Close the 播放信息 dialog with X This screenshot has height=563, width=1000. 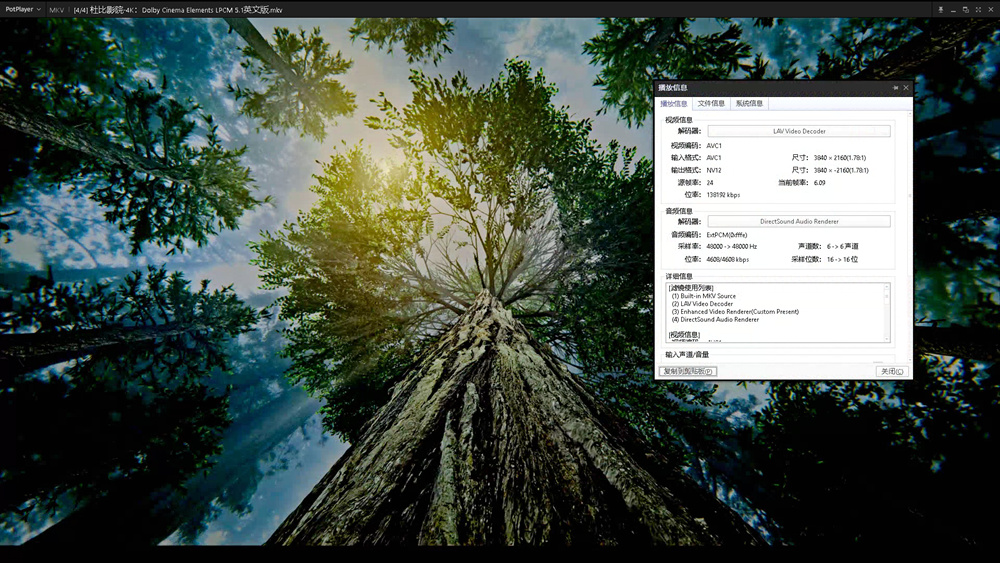coord(906,87)
